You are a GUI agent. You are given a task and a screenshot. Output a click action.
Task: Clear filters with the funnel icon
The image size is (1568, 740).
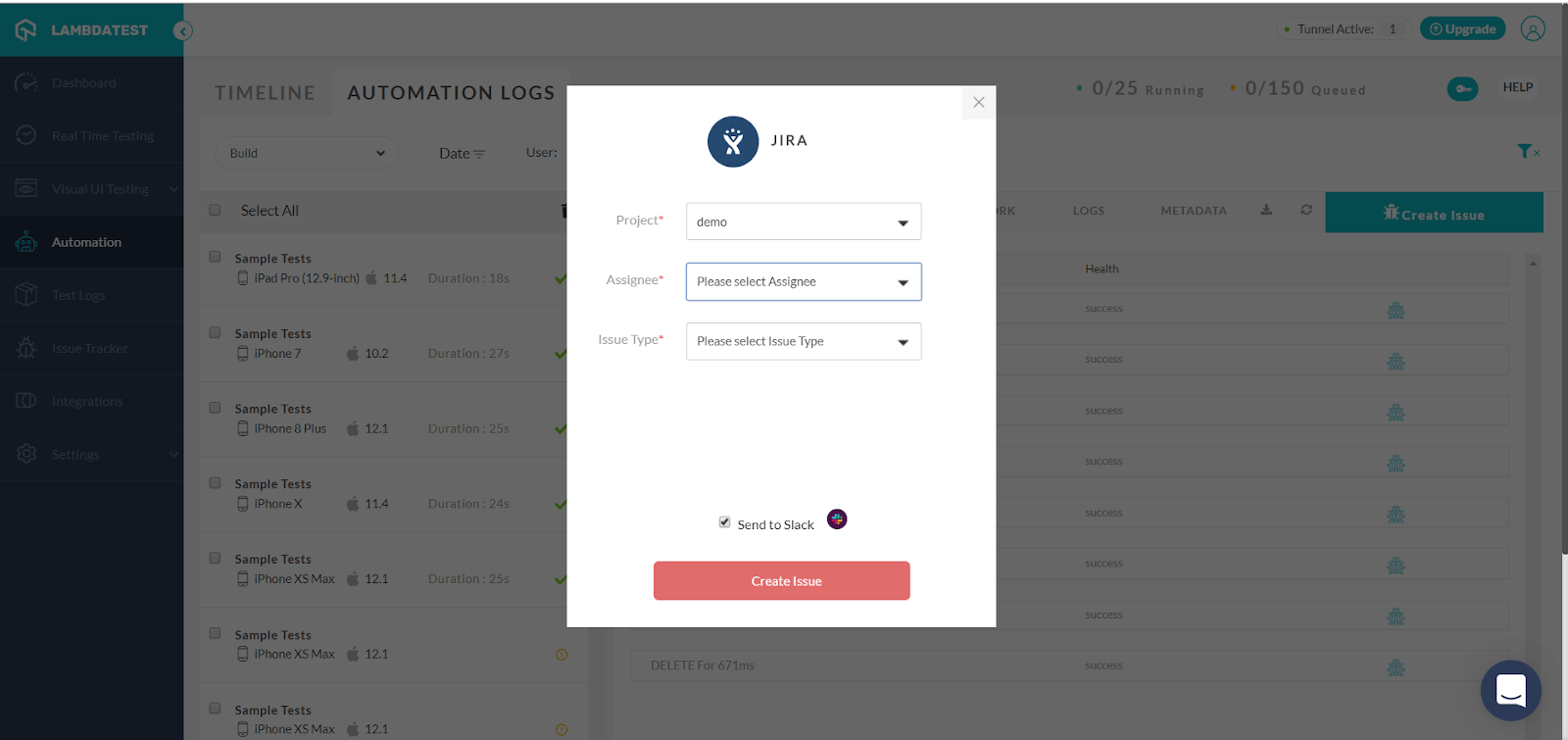(x=1527, y=151)
